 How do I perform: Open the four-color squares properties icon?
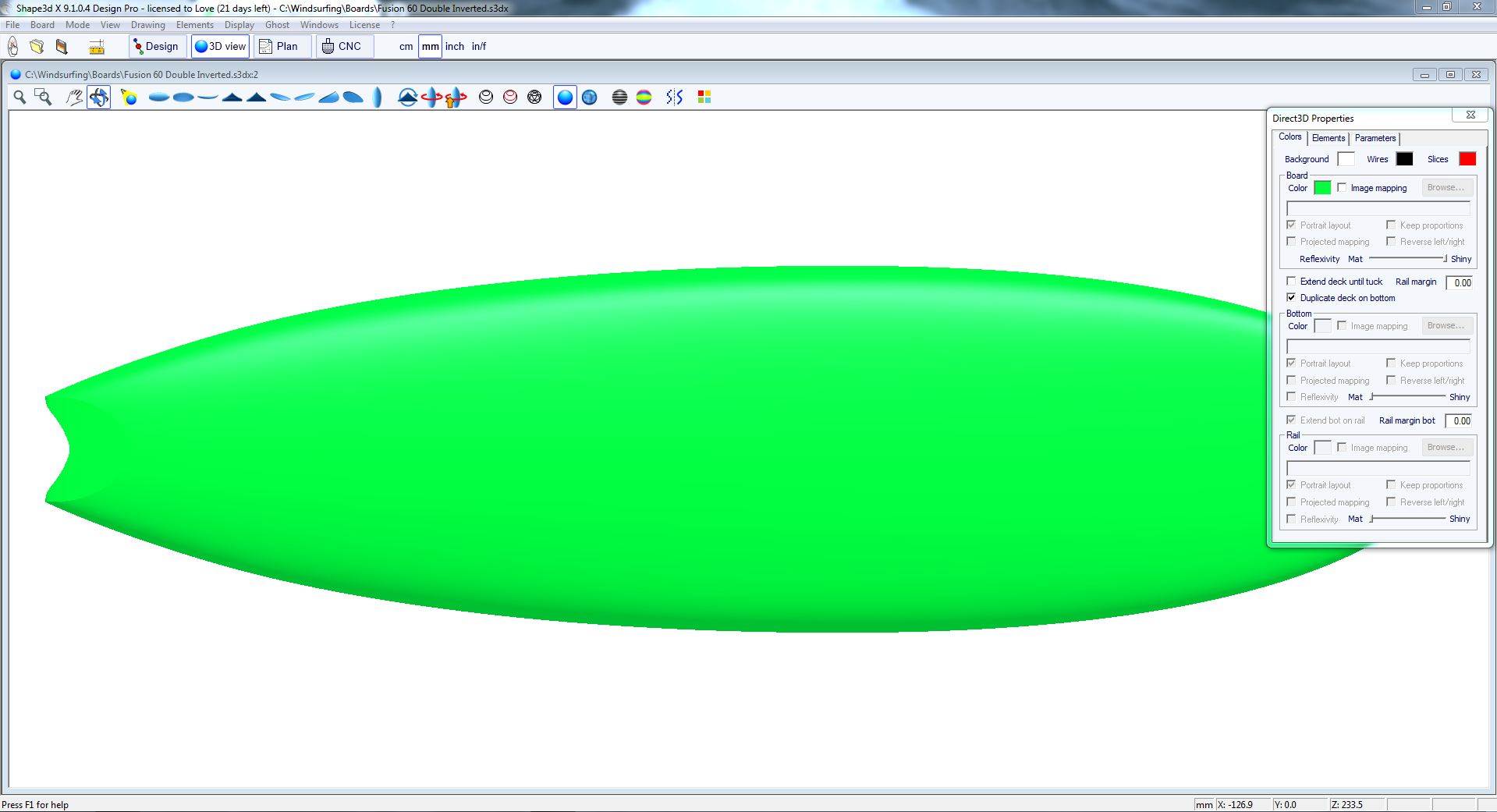(x=704, y=98)
